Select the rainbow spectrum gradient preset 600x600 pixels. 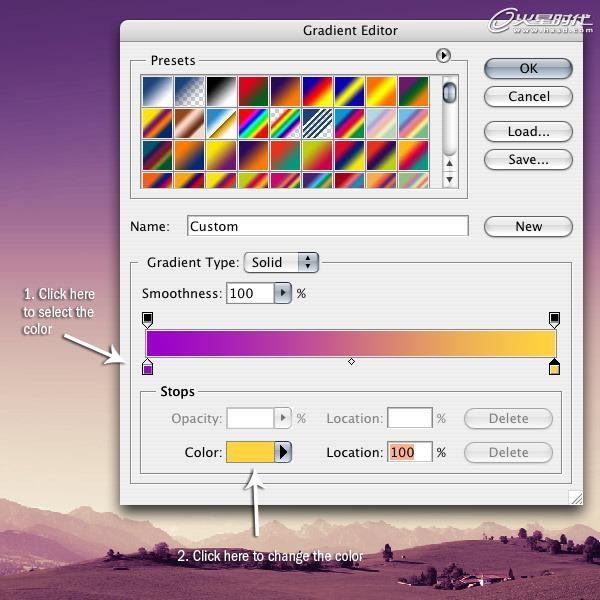tap(253, 124)
